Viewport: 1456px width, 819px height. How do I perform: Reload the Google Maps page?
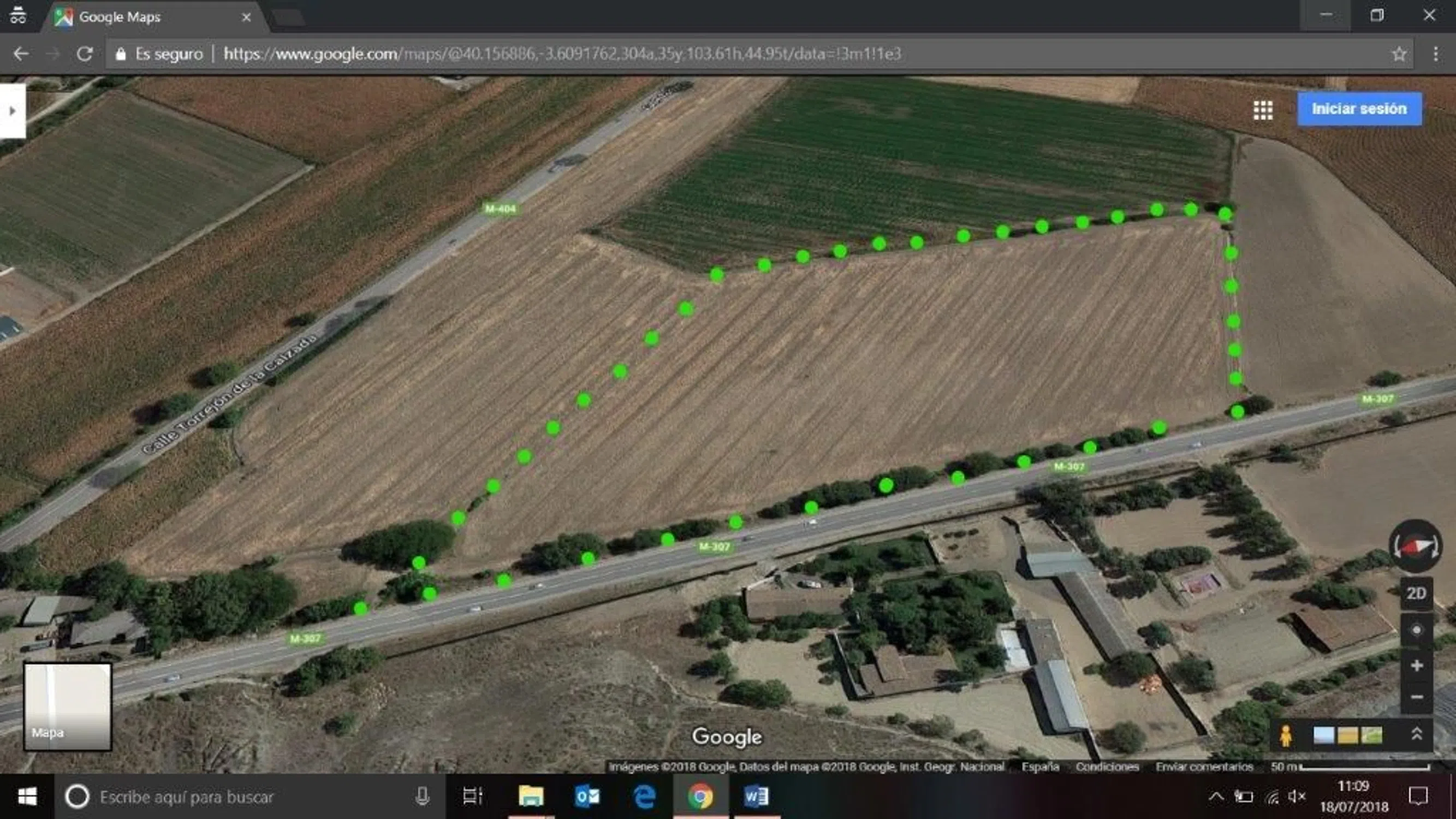point(85,54)
